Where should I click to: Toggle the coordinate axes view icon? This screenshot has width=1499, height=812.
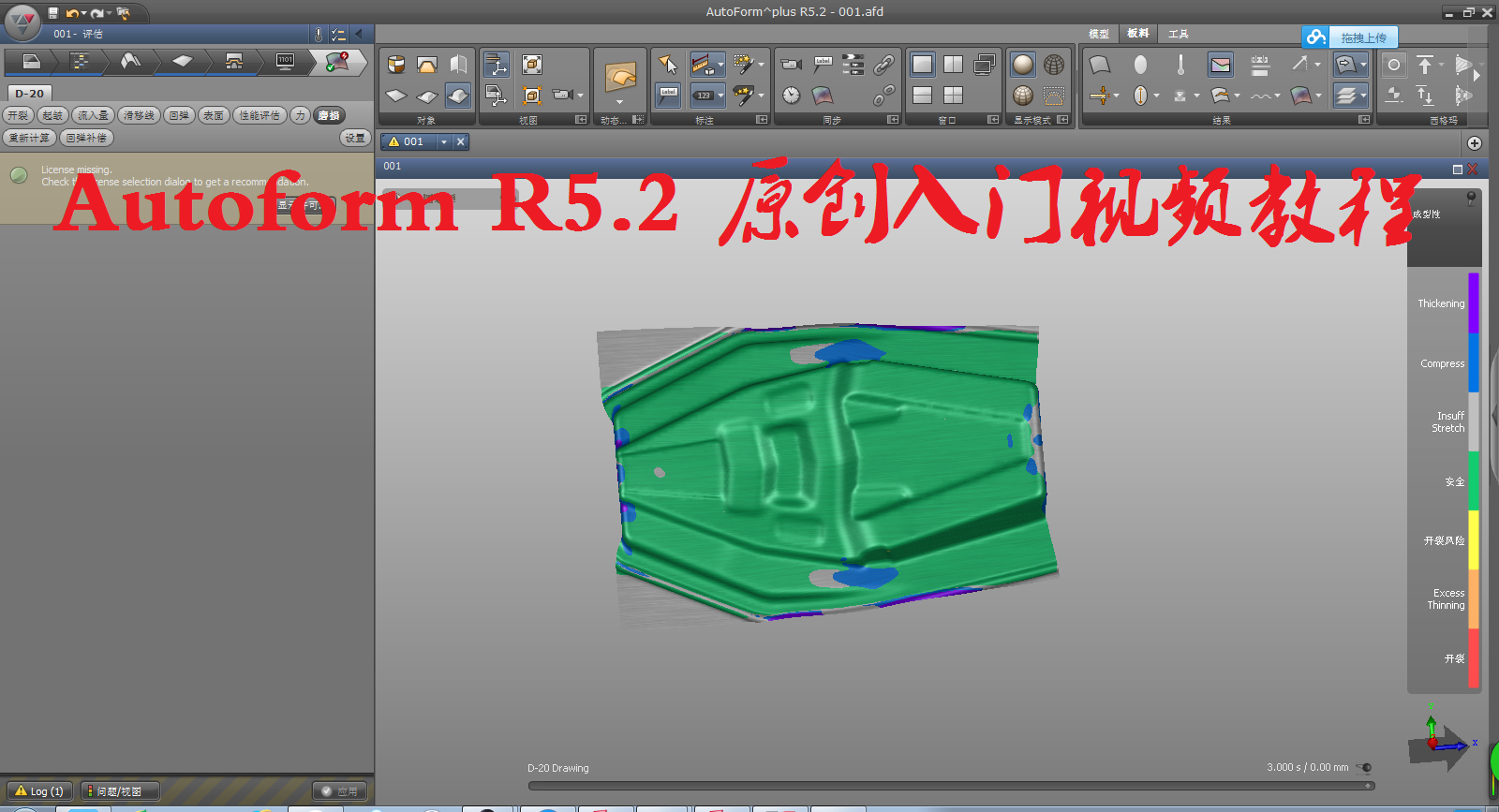(x=497, y=65)
